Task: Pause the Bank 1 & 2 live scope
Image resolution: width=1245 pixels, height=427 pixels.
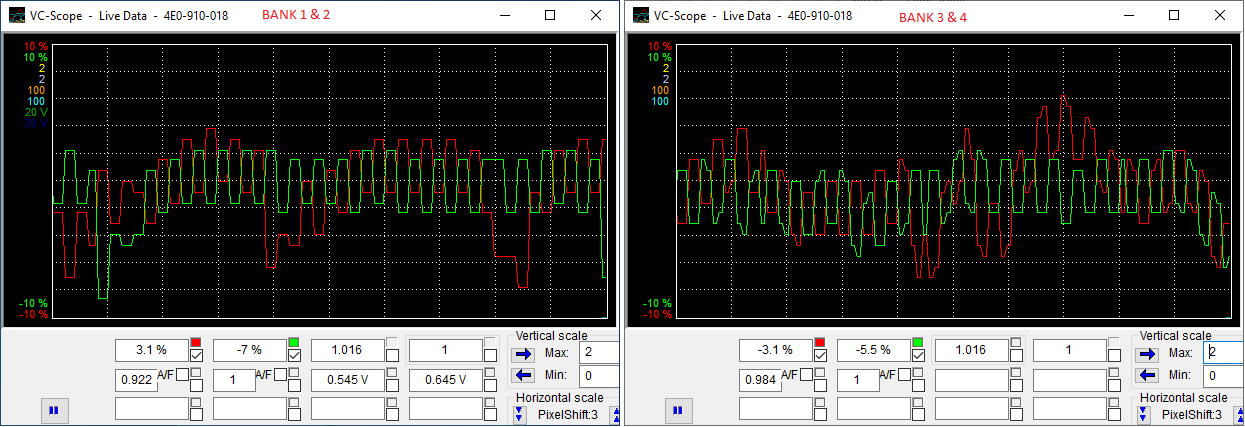Action: [x=53, y=409]
